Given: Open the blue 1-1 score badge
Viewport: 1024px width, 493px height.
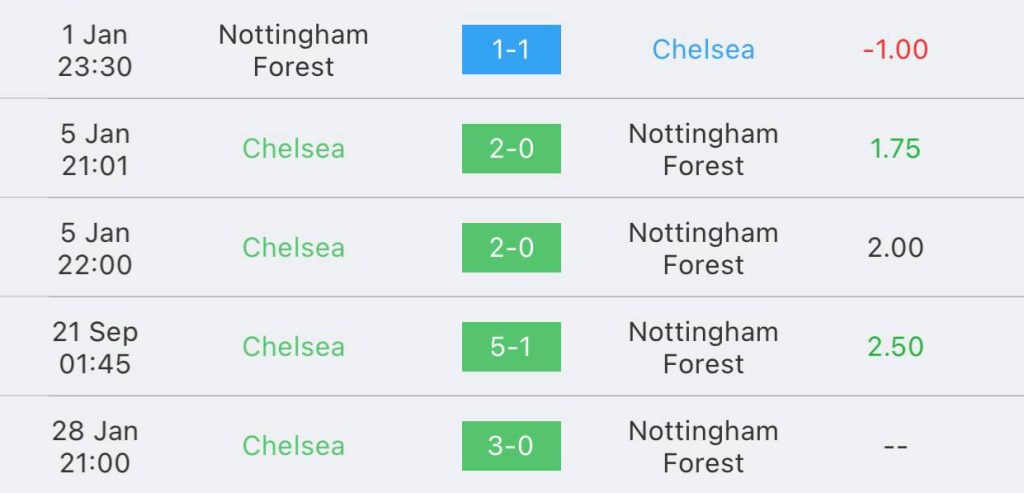Looking at the screenshot, I should (x=511, y=50).
